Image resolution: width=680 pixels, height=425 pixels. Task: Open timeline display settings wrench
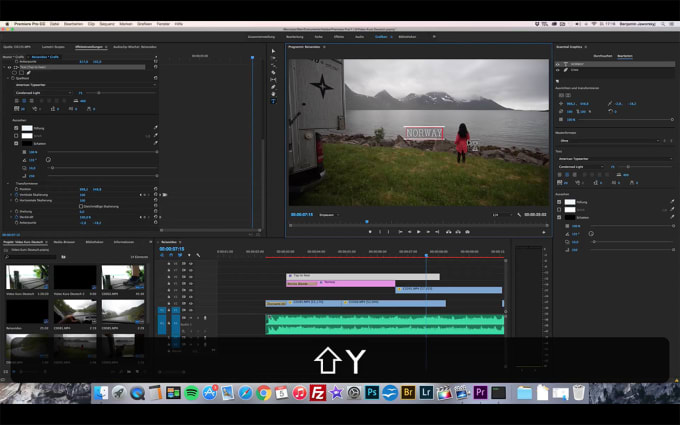pyautogui.click(x=198, y=255)
